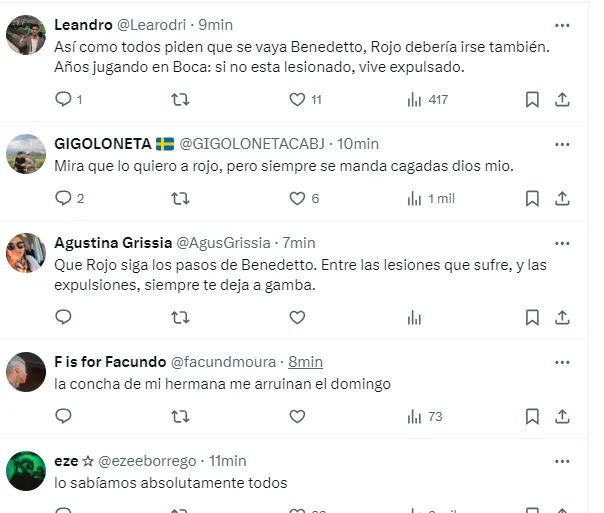Reply to GIGOLONETA's tweet
This screenshot has height=513, width=604.
tap(63, 198)
